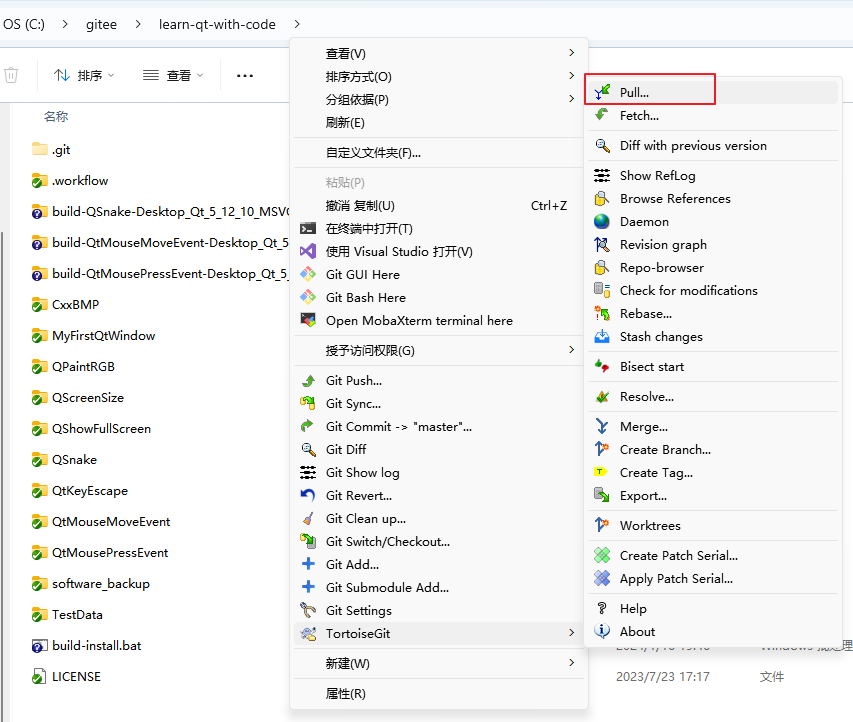The width and height of the screenshot is (853, 722).
Task: Click the Git Sync icon
Action: [x=308, y=403]
